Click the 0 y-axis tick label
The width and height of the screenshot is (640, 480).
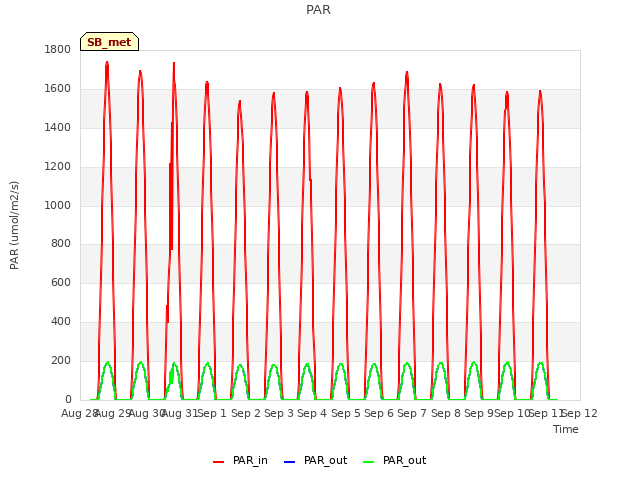tap(68, 400)
